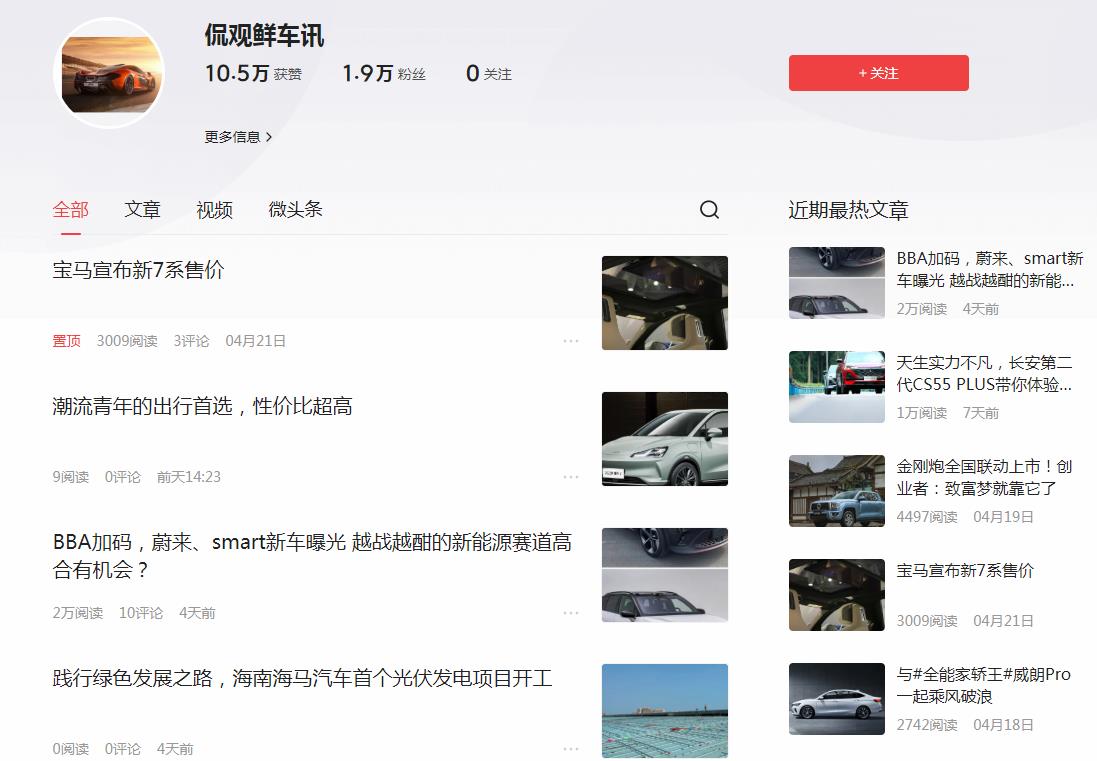
Task: Click the 1.9万 粉丝 followers count
Action: point(384,73)
